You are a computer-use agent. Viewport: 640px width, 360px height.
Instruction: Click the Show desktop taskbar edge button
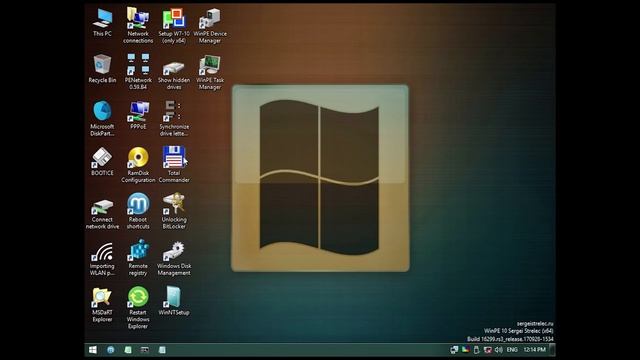(x=552, y=350)
